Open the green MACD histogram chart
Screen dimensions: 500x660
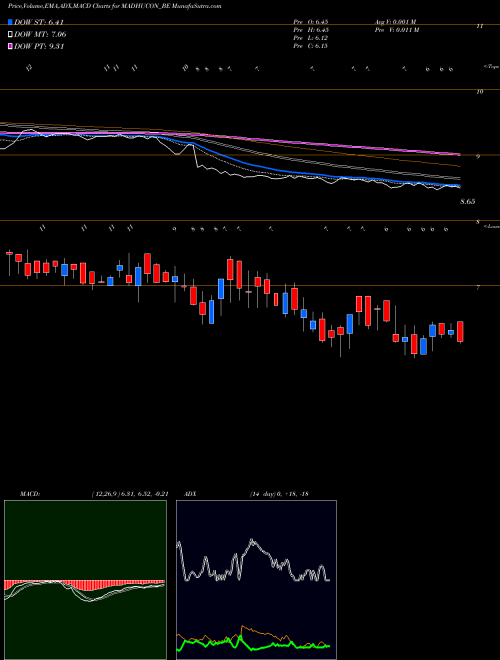[85, 580]
